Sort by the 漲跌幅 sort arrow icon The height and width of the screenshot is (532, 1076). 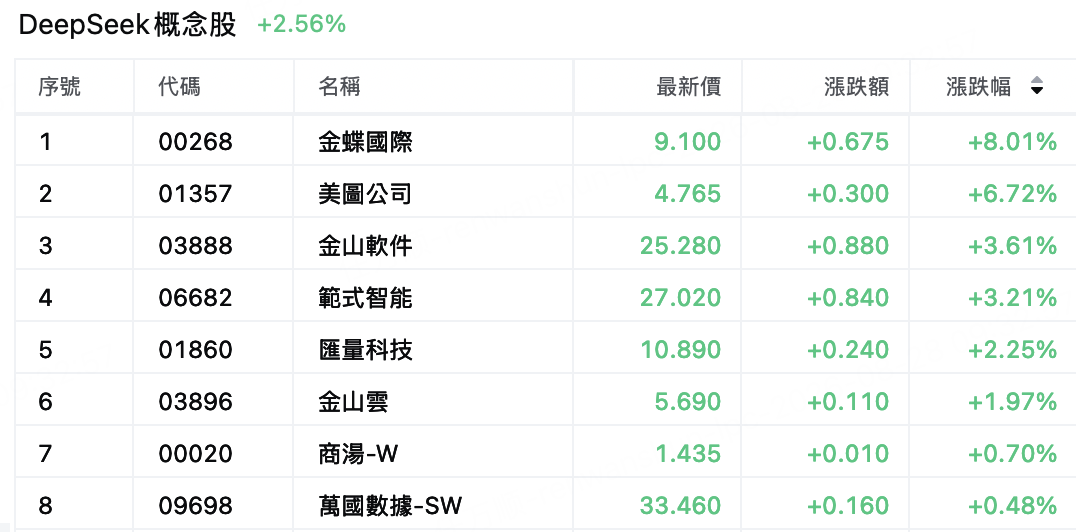tap(1037, 86)
